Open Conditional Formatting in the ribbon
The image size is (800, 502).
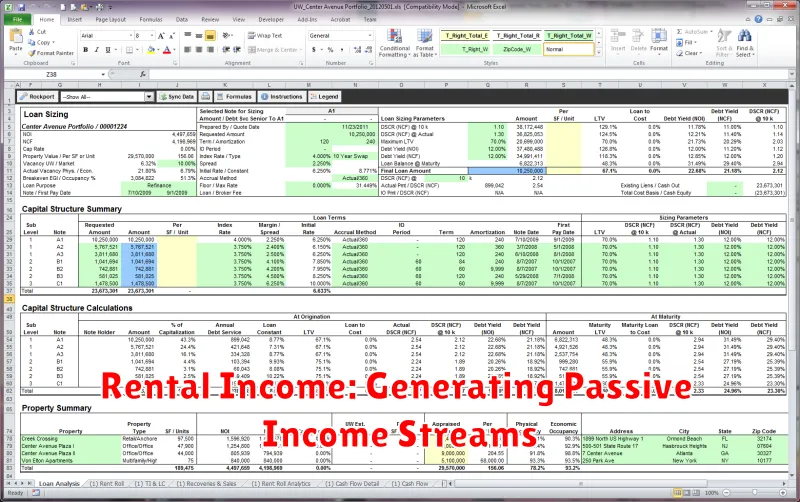(x=394, y=43)
